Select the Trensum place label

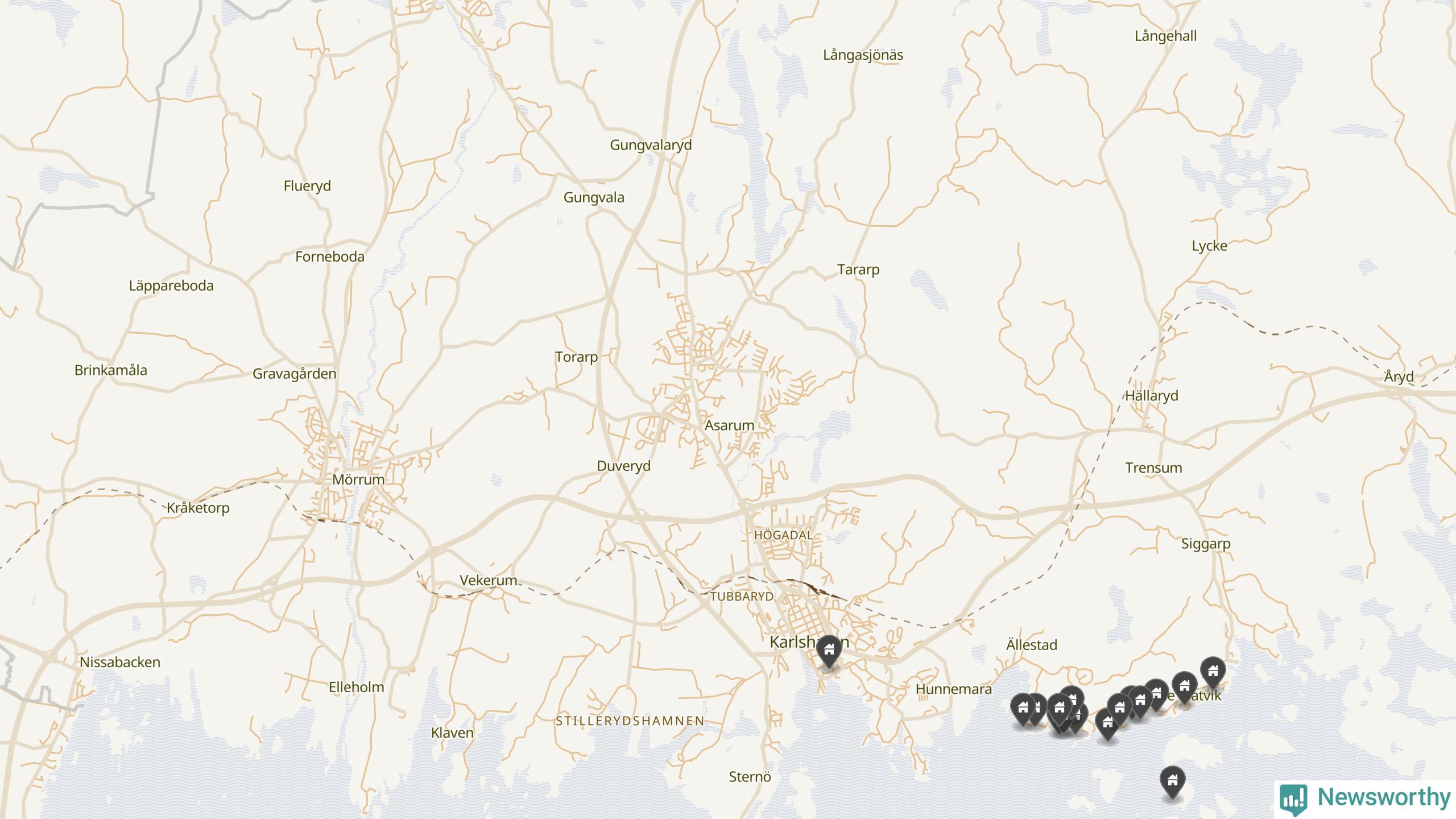point(1153,468)
